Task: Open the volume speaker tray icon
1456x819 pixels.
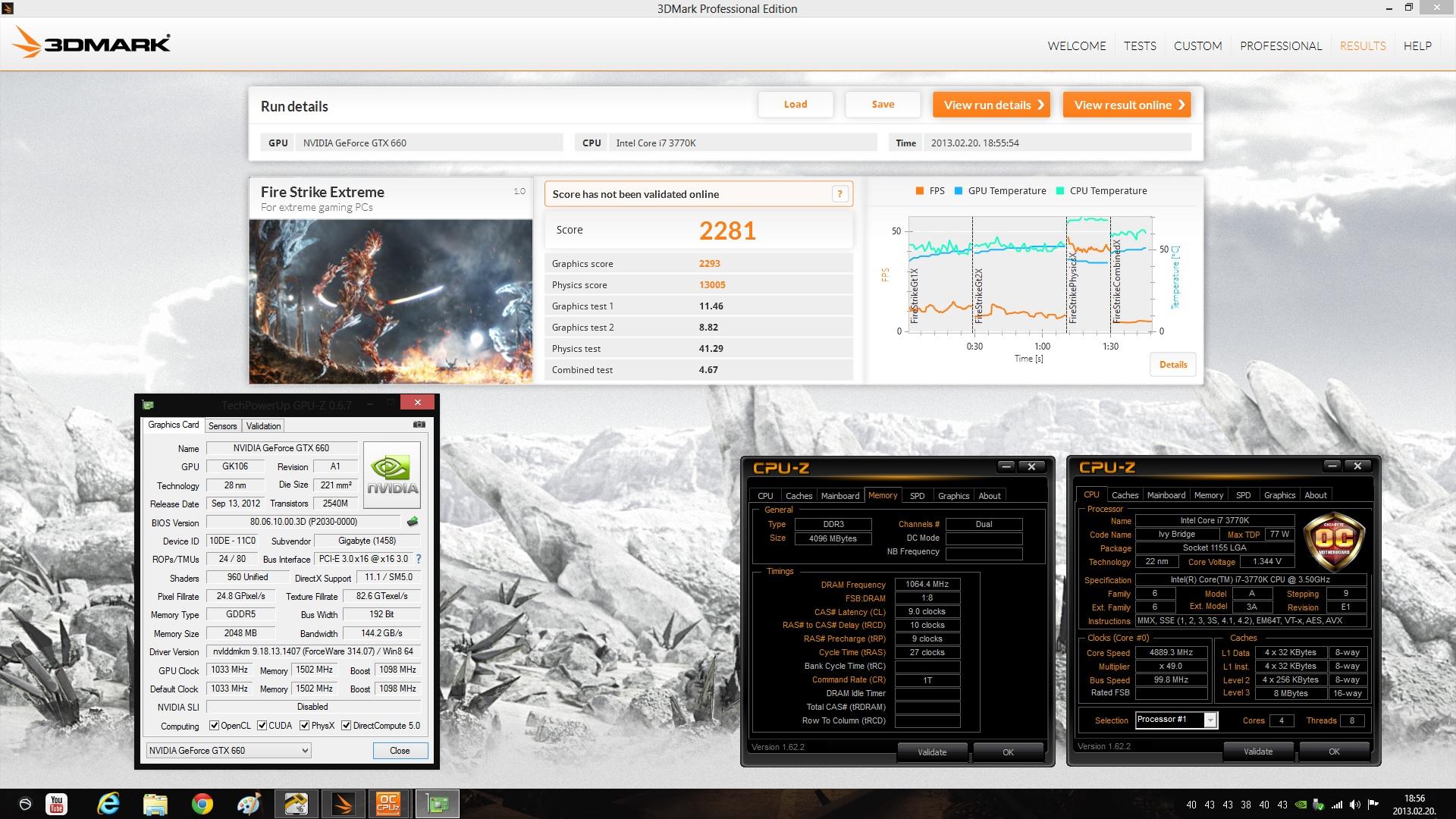Action: 1355,805
